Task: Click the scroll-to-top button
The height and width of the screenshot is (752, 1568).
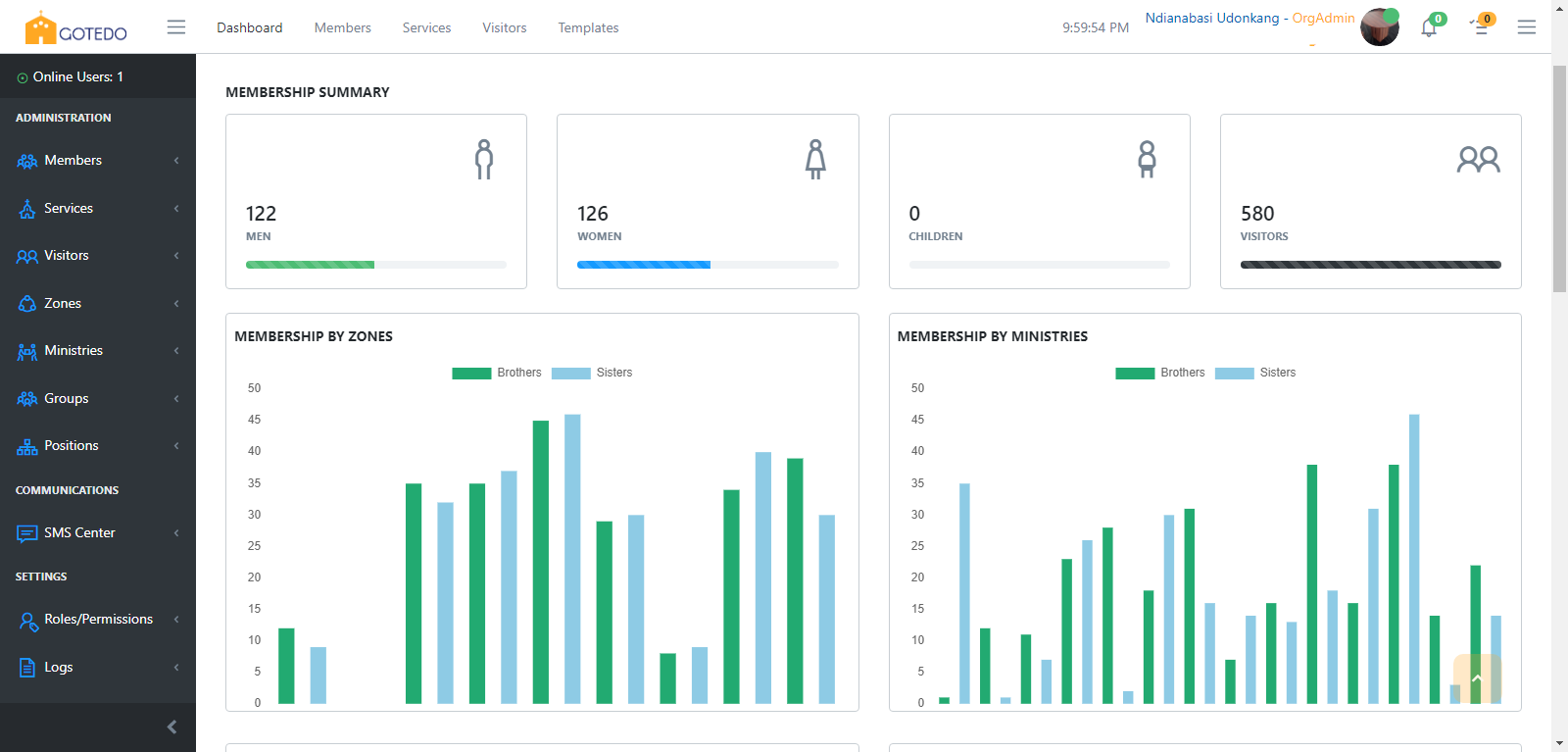Action: 1477,678
